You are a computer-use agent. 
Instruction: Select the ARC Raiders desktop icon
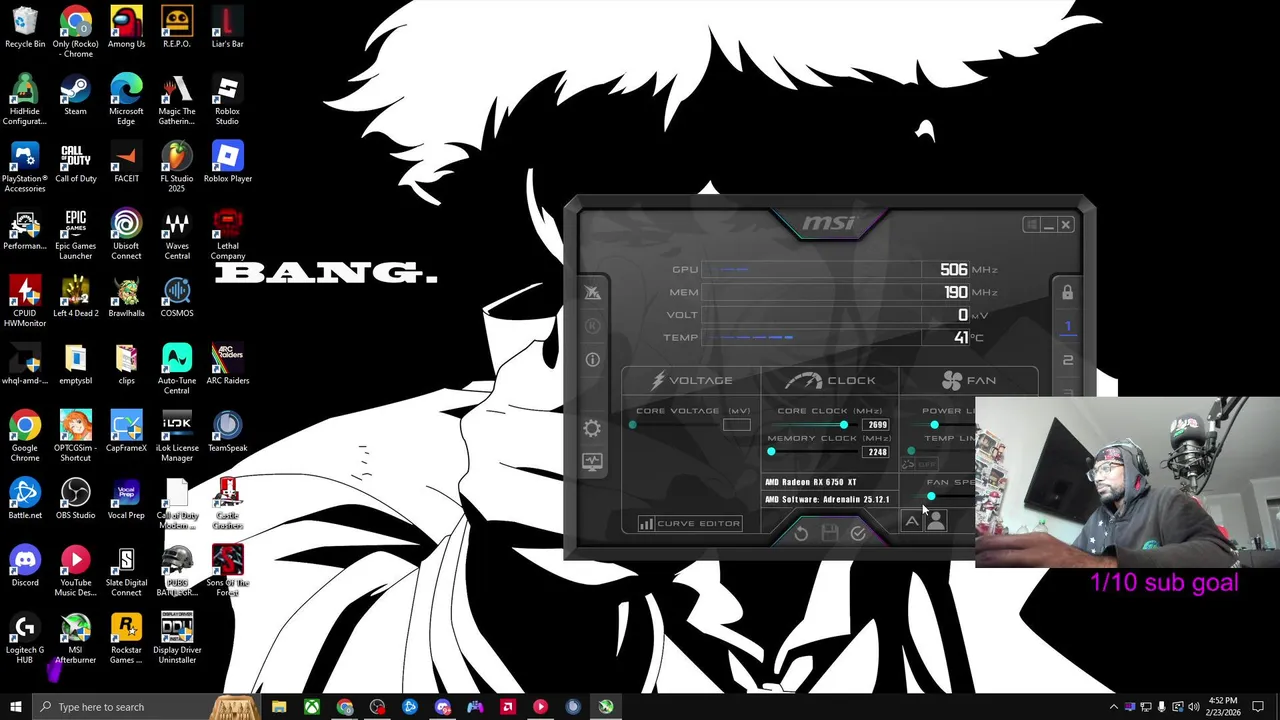coord(227,365)
